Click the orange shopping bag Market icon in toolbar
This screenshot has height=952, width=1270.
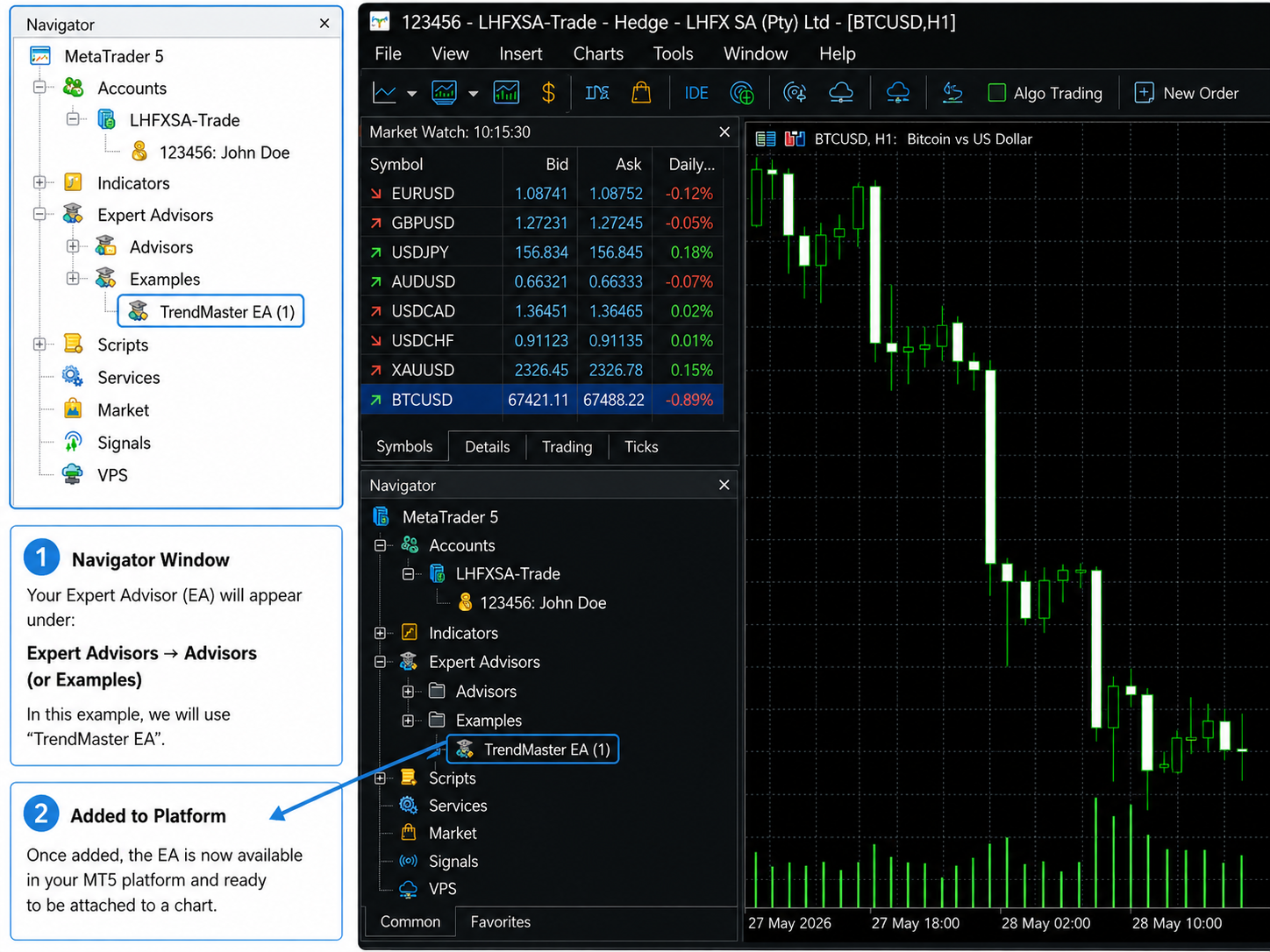(x=641, y=92)
